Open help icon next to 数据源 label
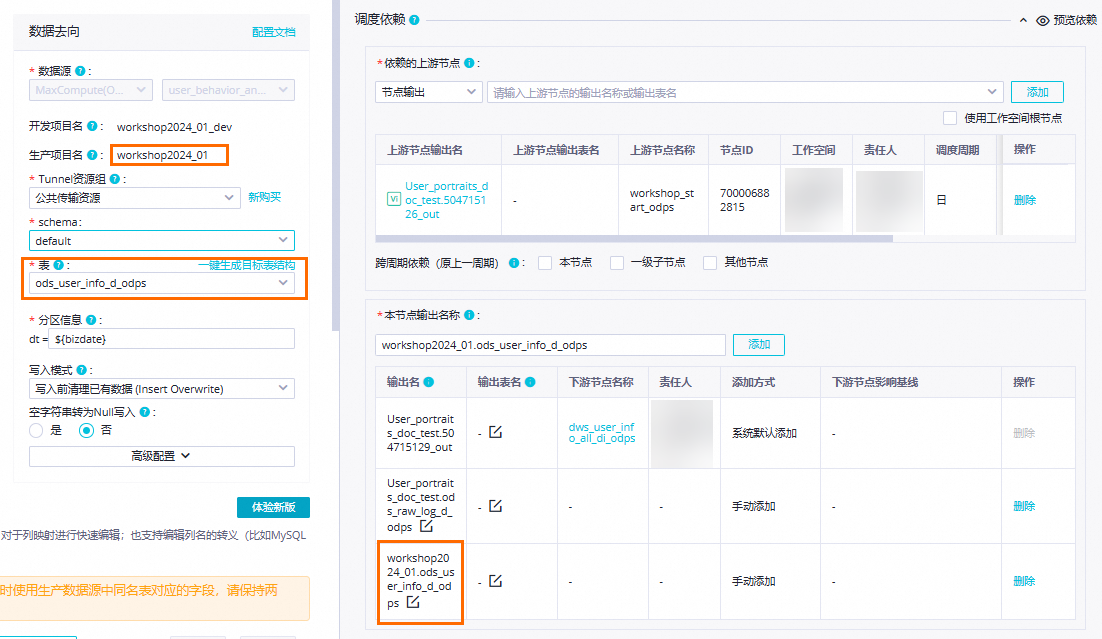Viewport: 1102px width, 639px height. [x=80, y=71]
